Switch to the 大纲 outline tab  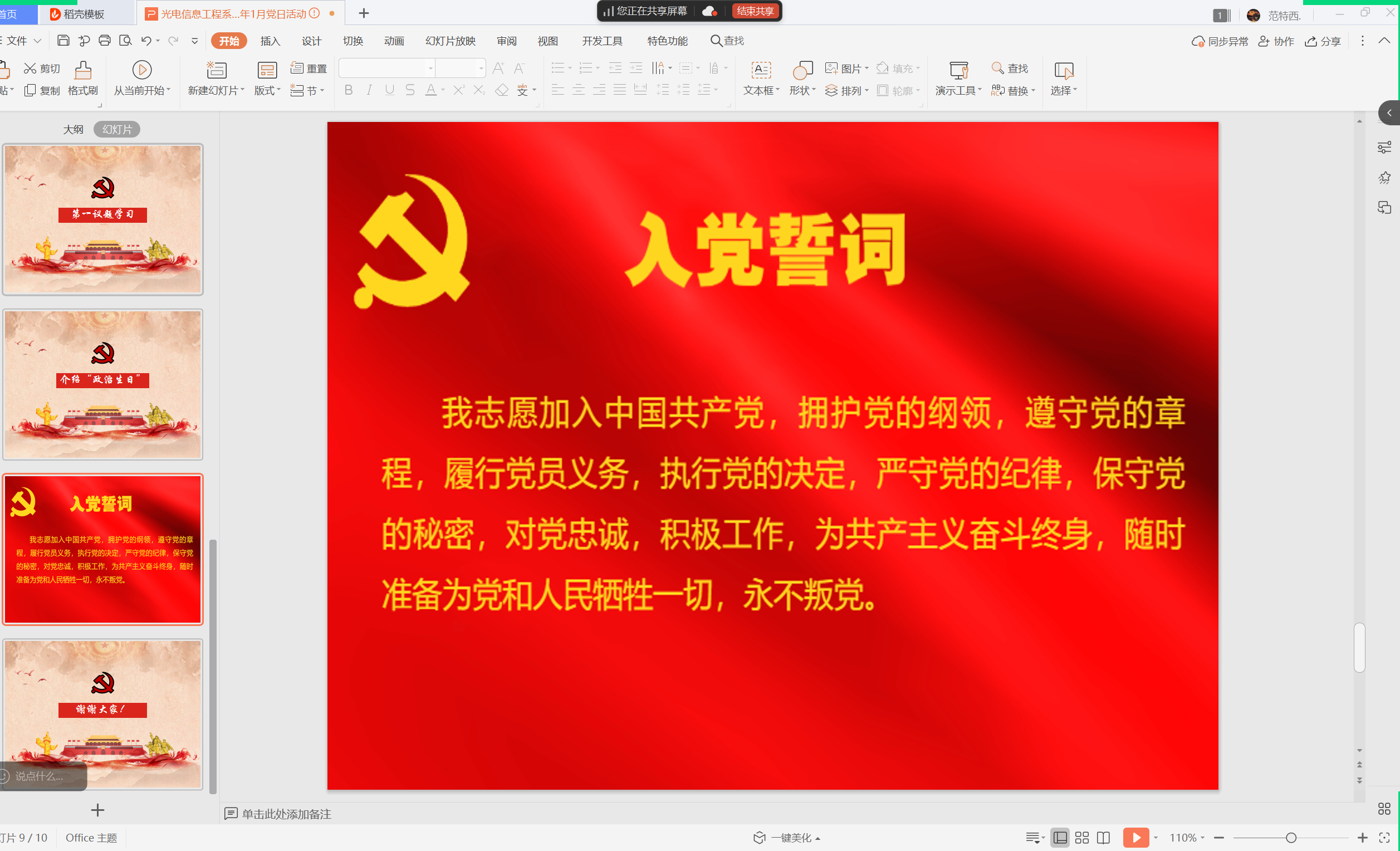[73, 130]
